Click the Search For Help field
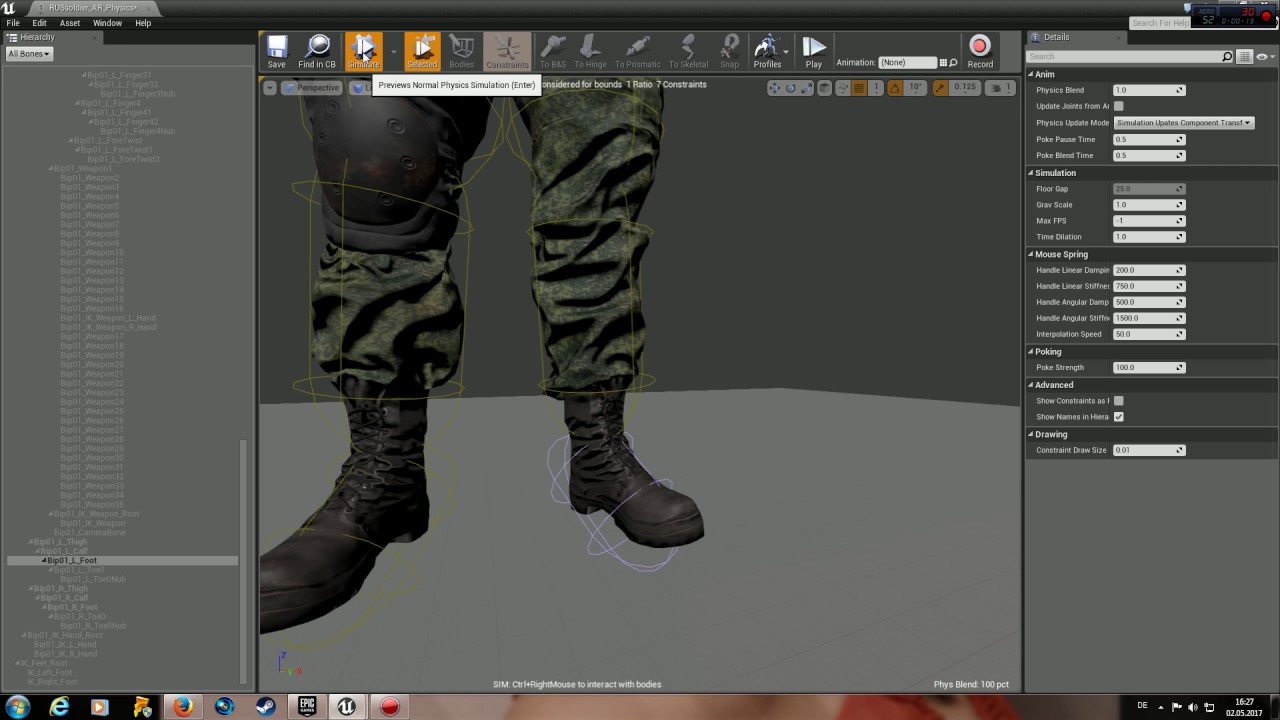This screenshot has height=720, width=1280. click(1160, 23)
